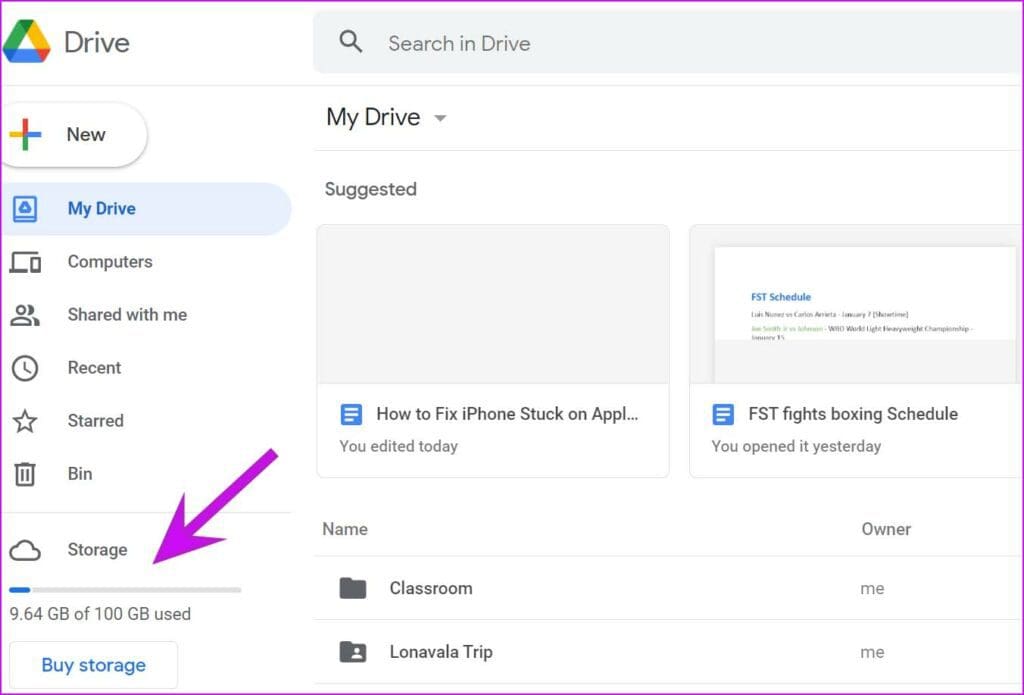
Task: Click the My Drive heading title
Action: [x=374, y=118]
